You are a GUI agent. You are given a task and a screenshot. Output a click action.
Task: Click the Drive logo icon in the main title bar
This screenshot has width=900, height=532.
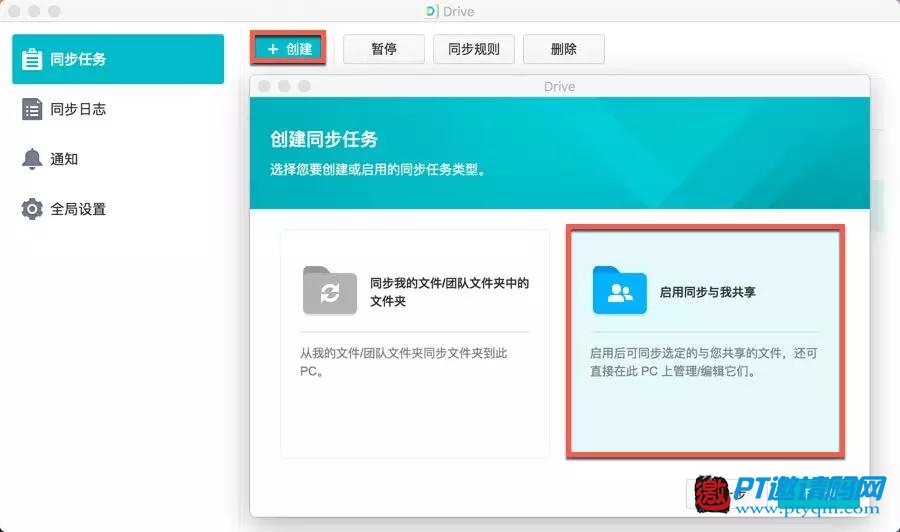coord(432,11)
